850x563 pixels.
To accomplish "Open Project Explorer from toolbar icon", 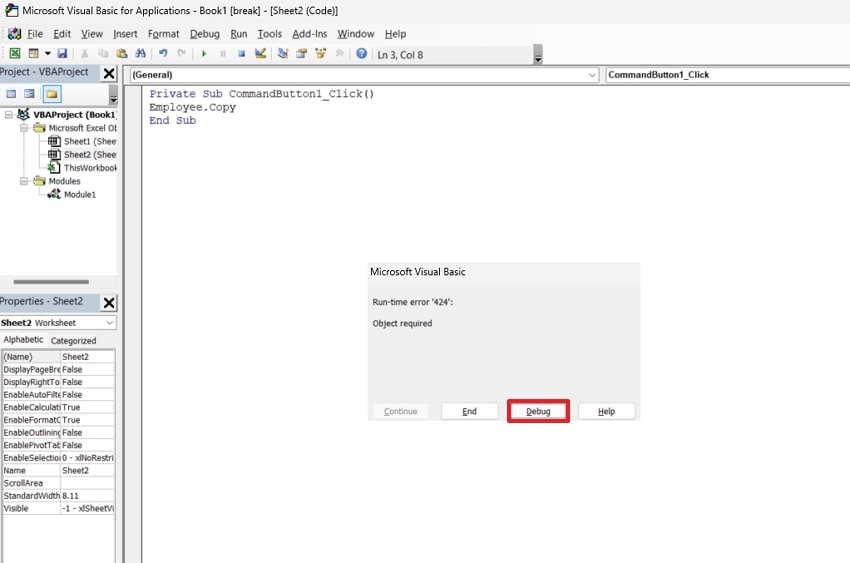I will pyautogui.click(x=282, y=54).
